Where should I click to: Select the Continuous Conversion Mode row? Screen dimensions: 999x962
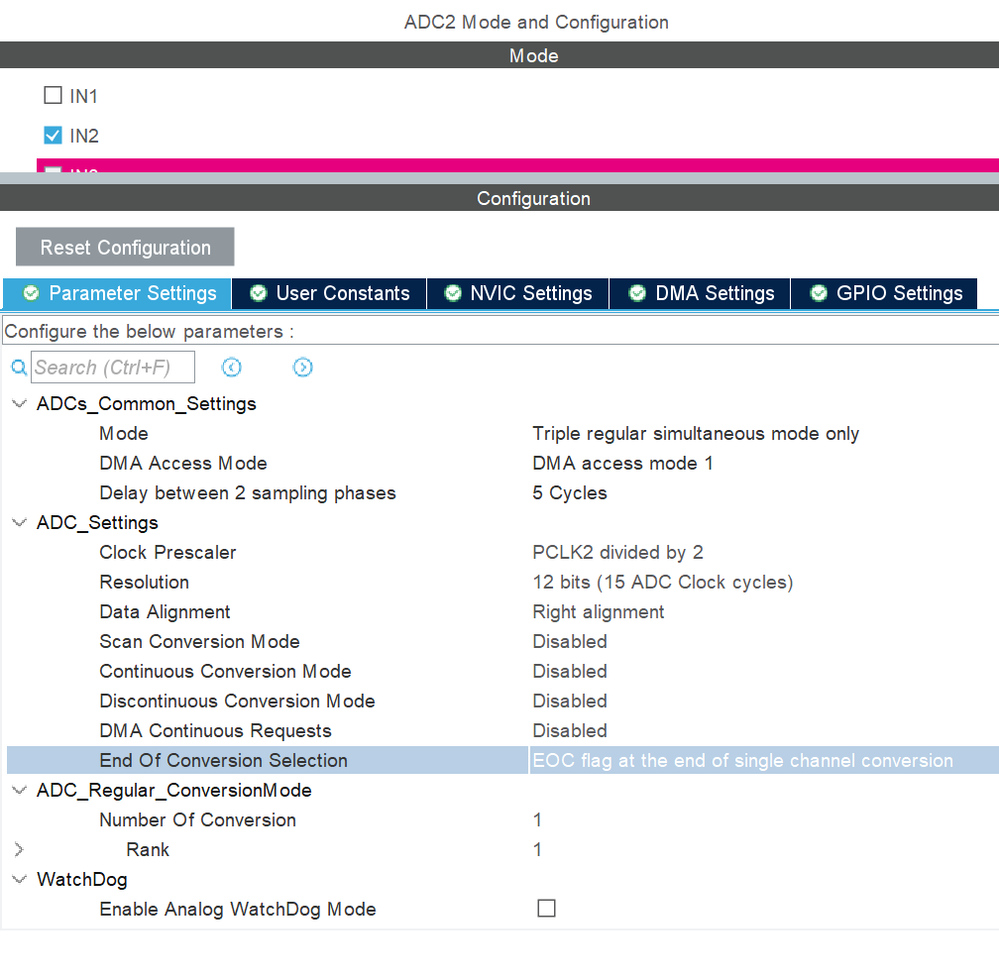[503, 671]
